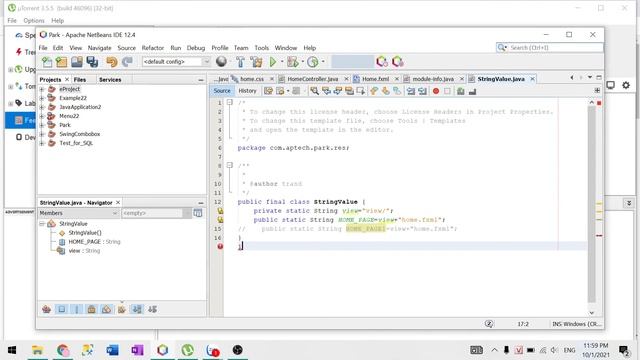
Task: Switch to the Services panel tab
Action: pos(110,80)
